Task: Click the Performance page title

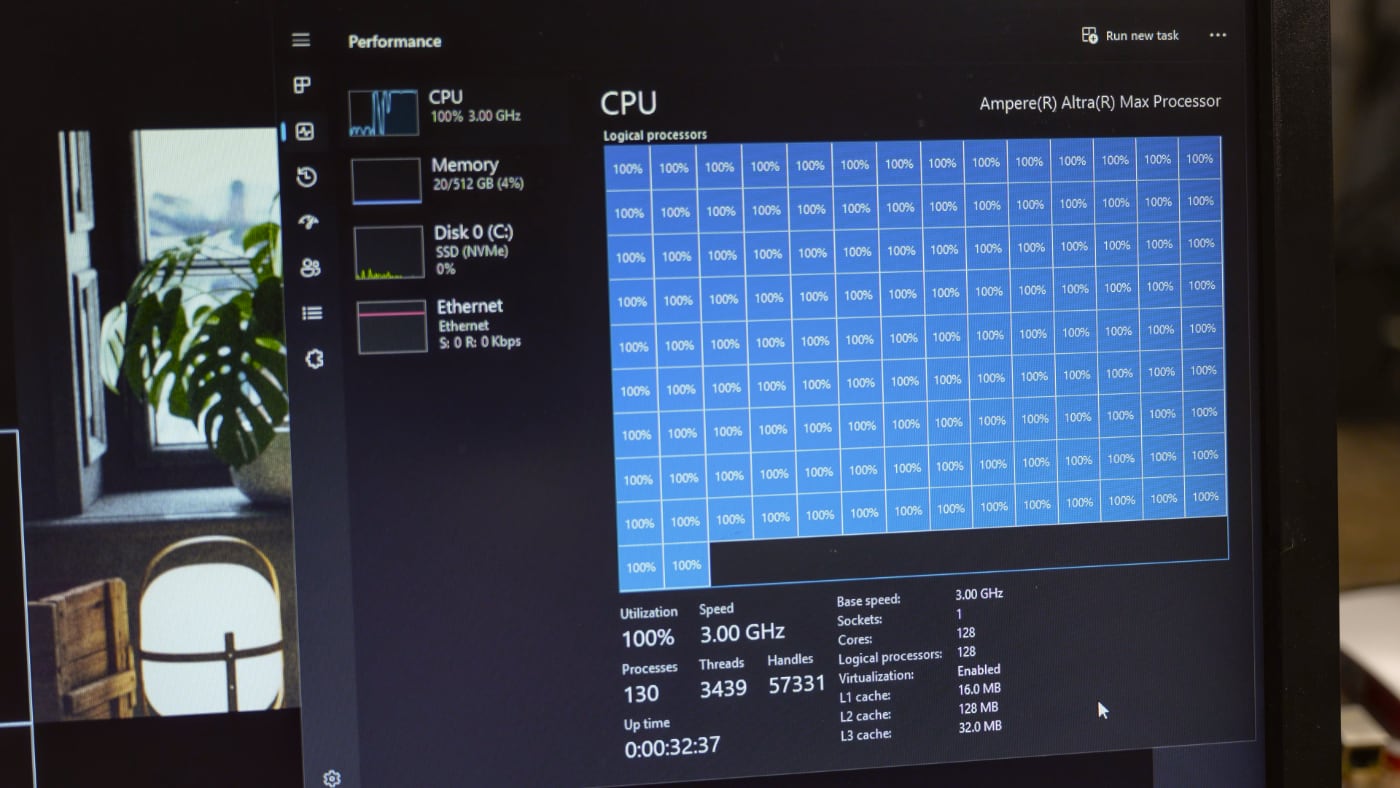Action: pos(394,41)
